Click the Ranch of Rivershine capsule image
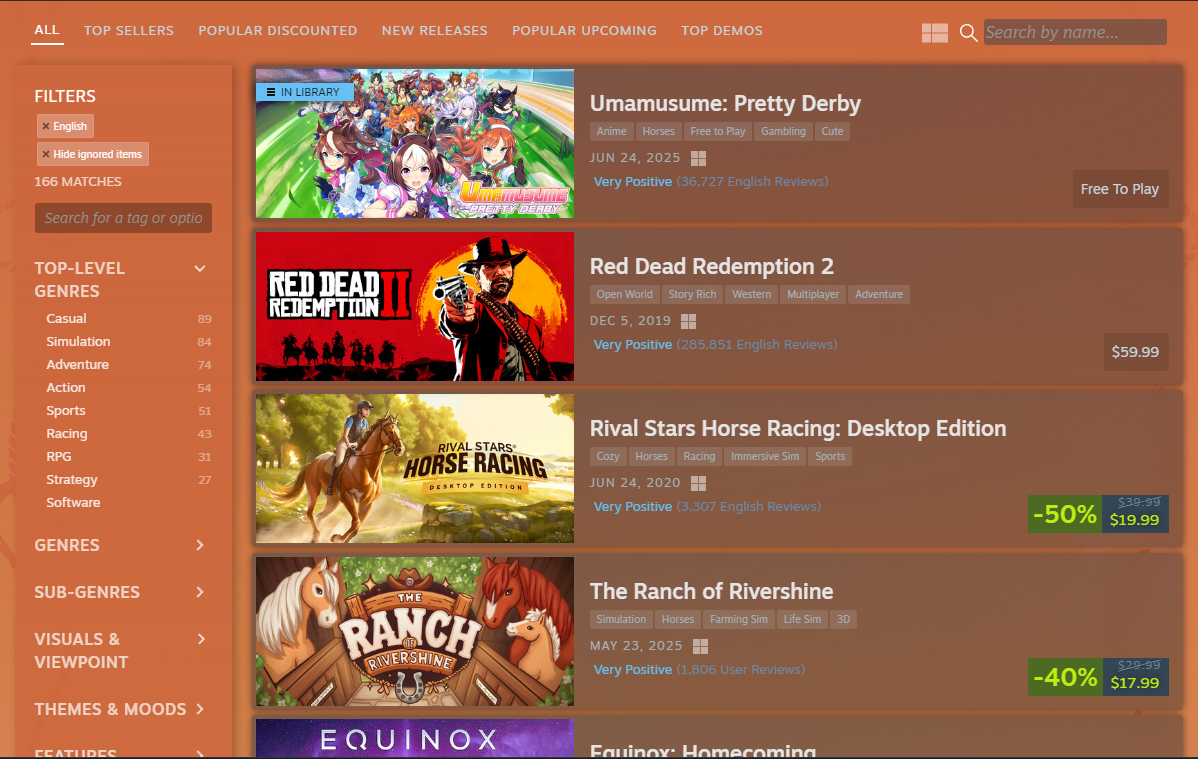The image size is (1198, 759). [x=415, y=631]
